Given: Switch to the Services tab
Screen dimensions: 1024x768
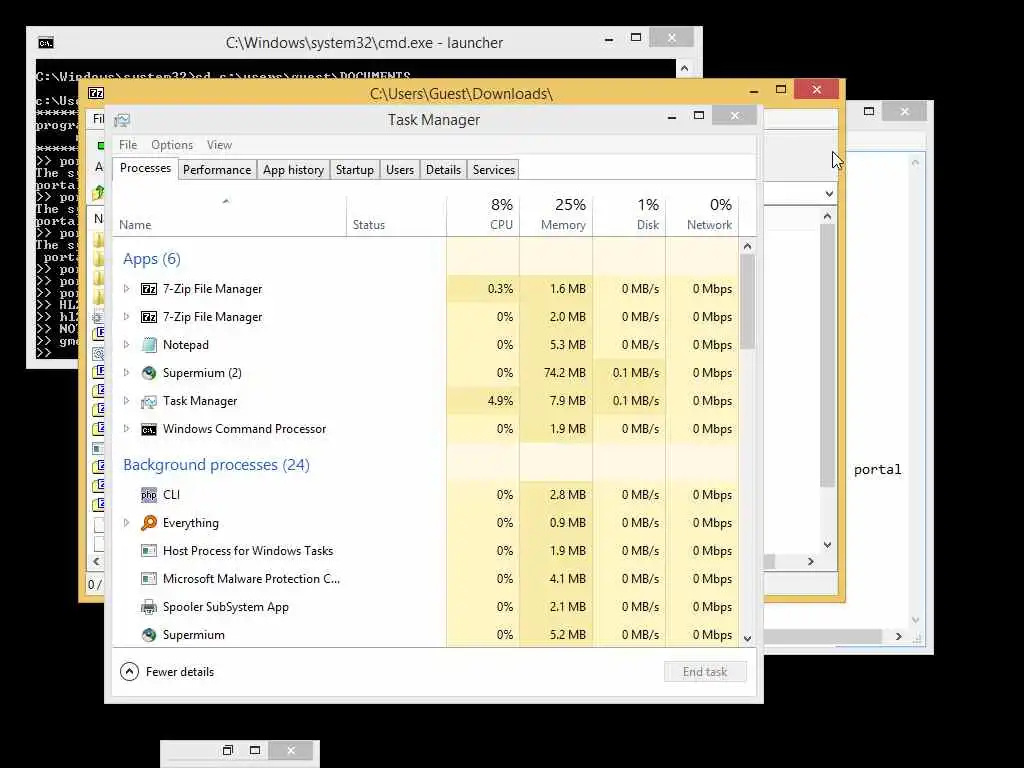Looking at the screenshot, I should point(494,170).
